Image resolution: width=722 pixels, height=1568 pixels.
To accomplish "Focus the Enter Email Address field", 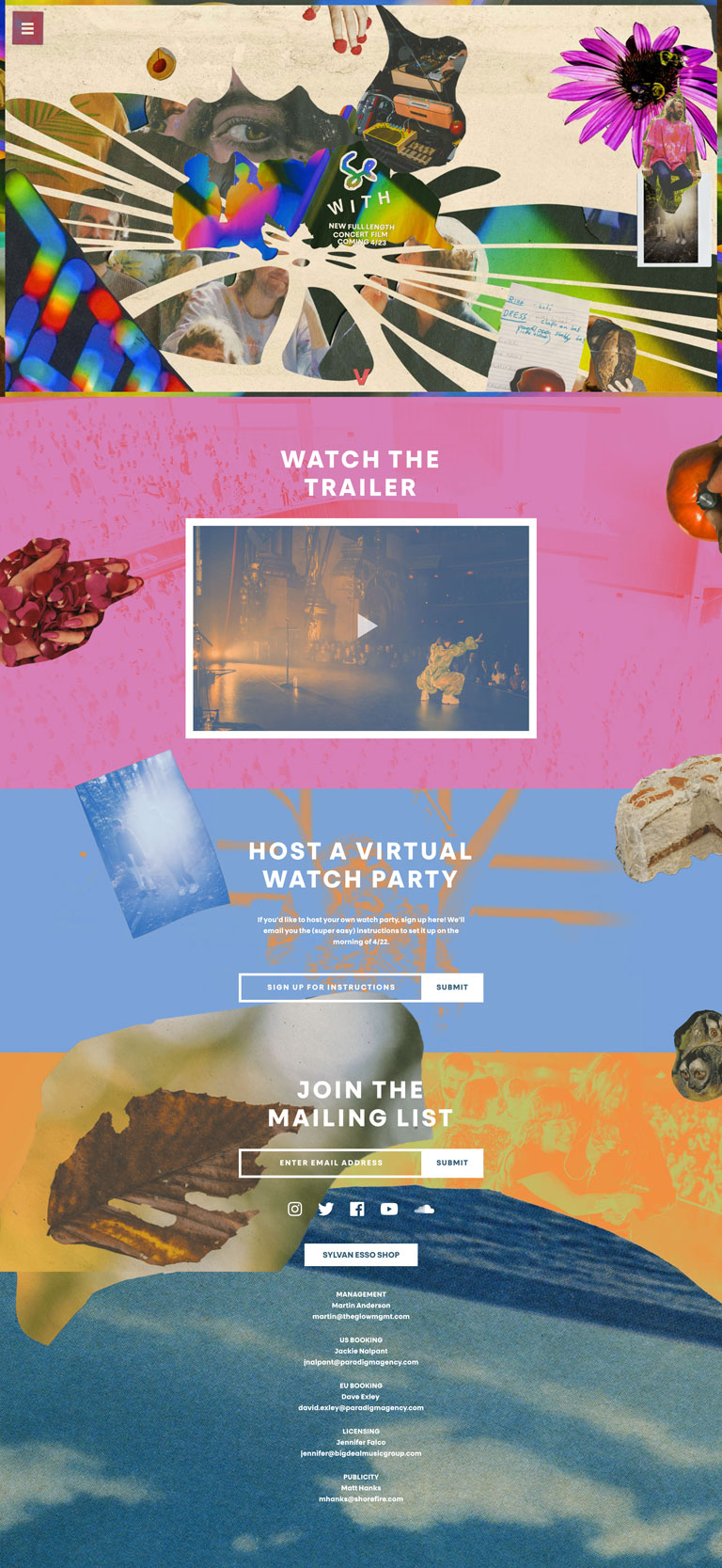I will coord(331,1163).
